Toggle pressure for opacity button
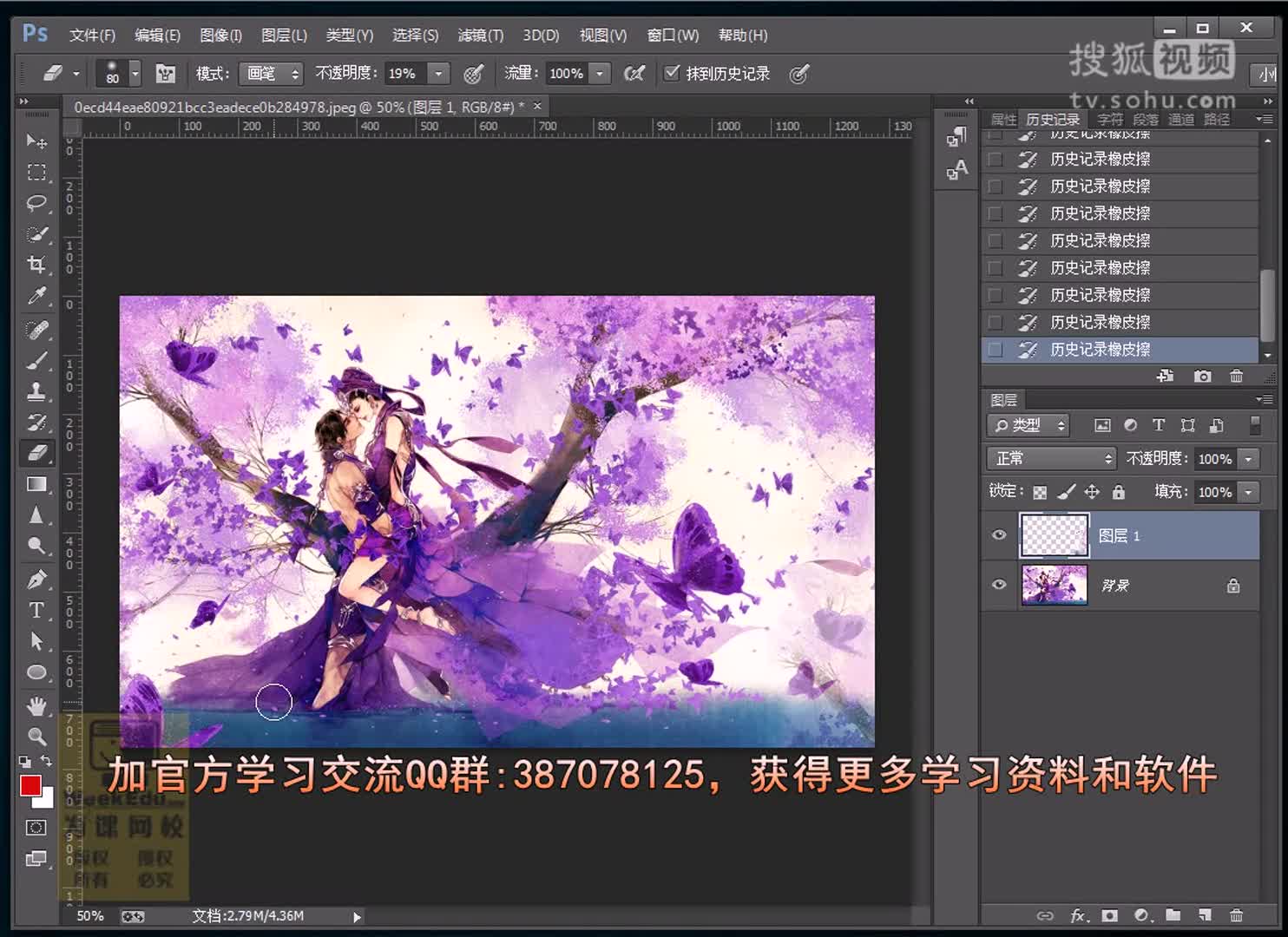The image size is (1288, 937). (473, 74)
